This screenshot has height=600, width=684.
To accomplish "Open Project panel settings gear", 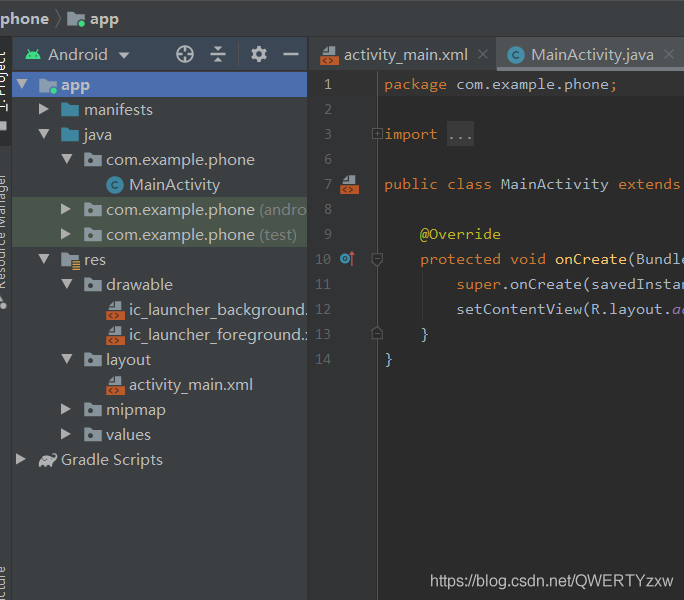I will pyautogui.click(x=259, y=55).
